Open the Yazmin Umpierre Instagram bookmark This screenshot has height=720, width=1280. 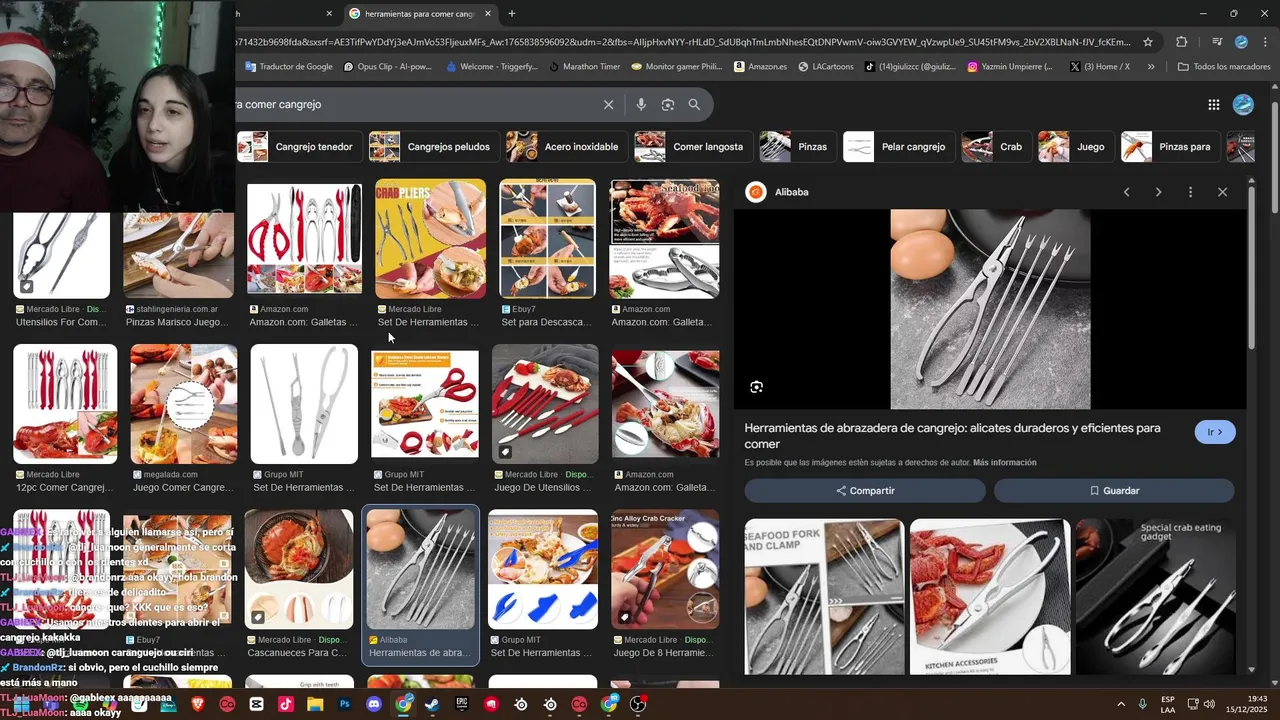tap(1010, 67)
